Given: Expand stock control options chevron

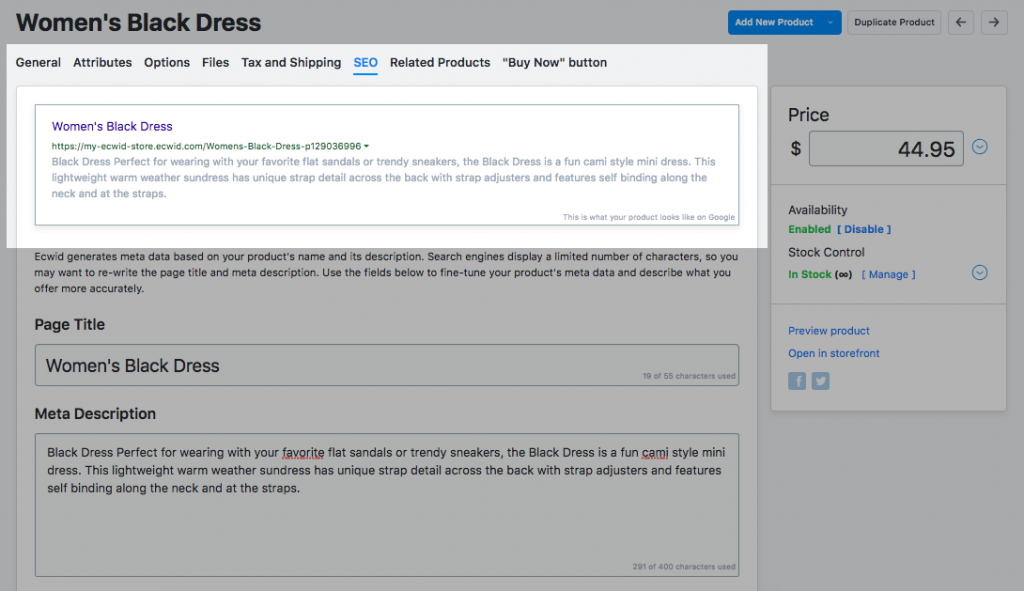Looking at the screenshot, I should 980,272.
